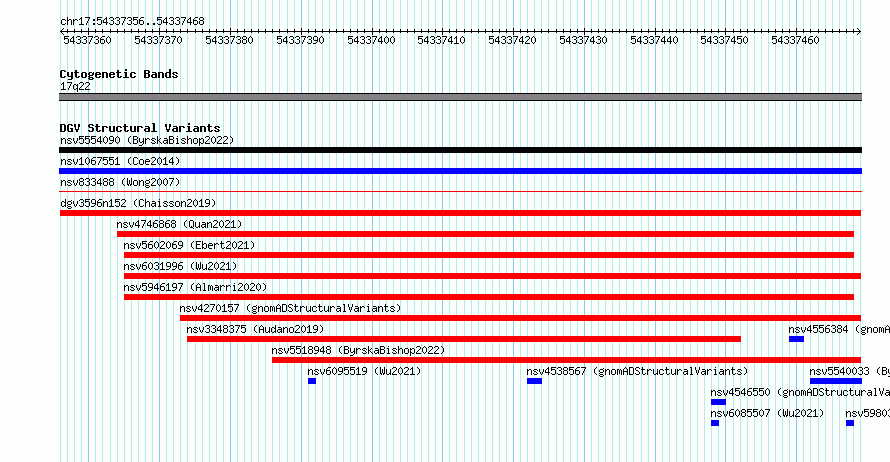Click ruler position 54337430

click(583, 40)
